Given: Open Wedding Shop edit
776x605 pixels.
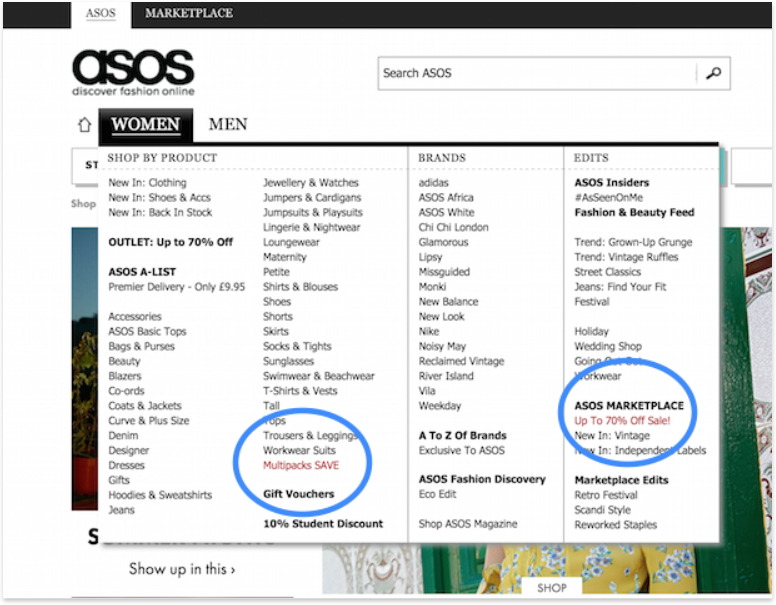Looking at the screenshot, I should (608, 346).
